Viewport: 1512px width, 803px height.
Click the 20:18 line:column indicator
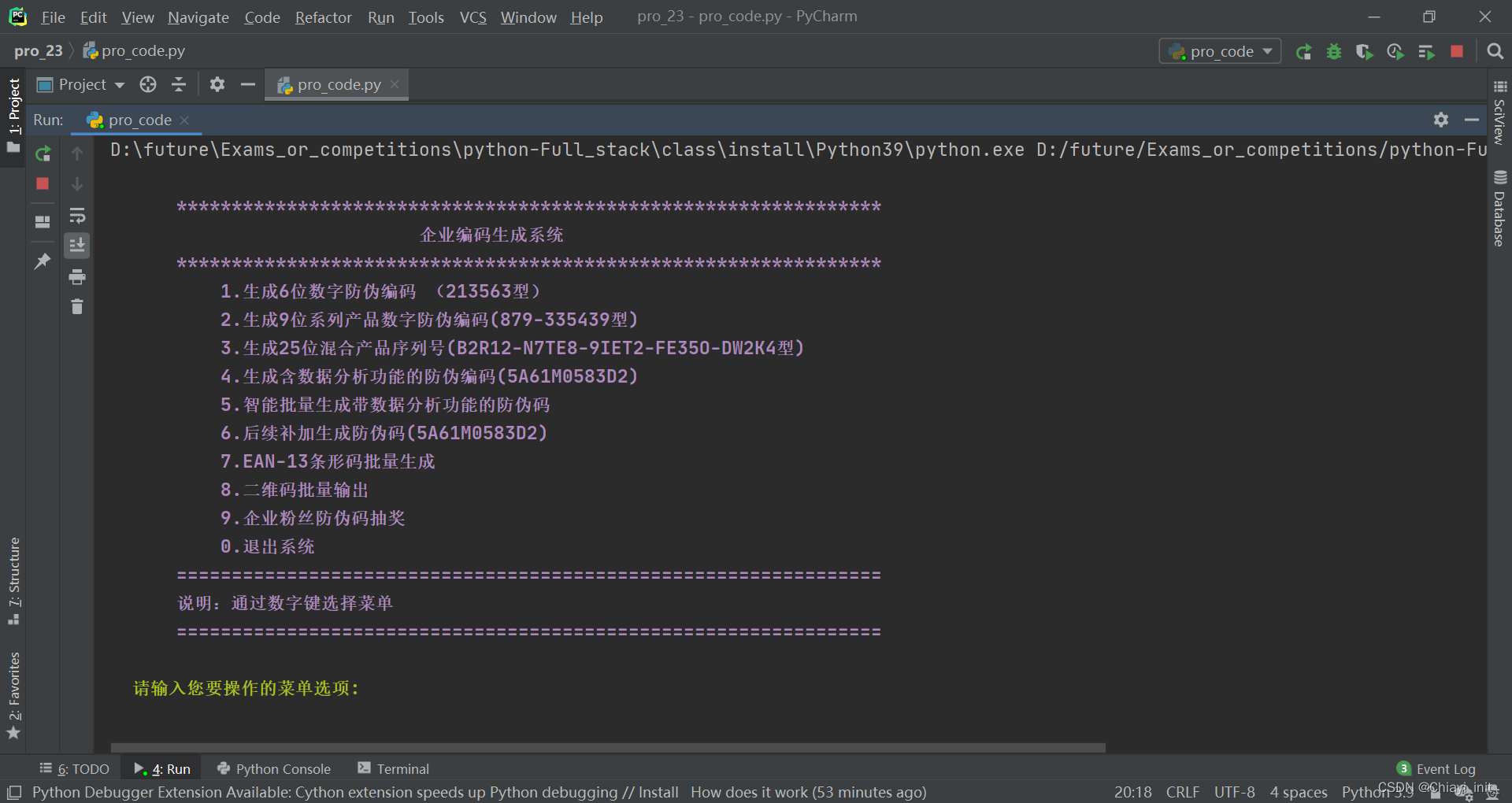pos(1133,792)
